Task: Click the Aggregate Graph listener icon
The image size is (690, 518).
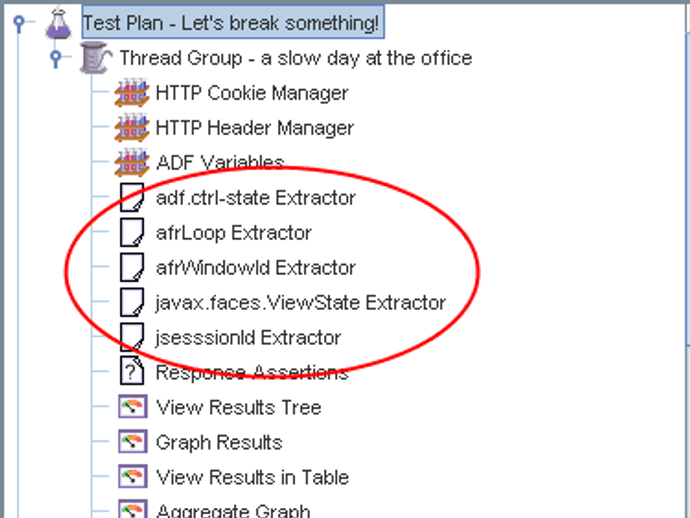Action: (x=132, y=510)
